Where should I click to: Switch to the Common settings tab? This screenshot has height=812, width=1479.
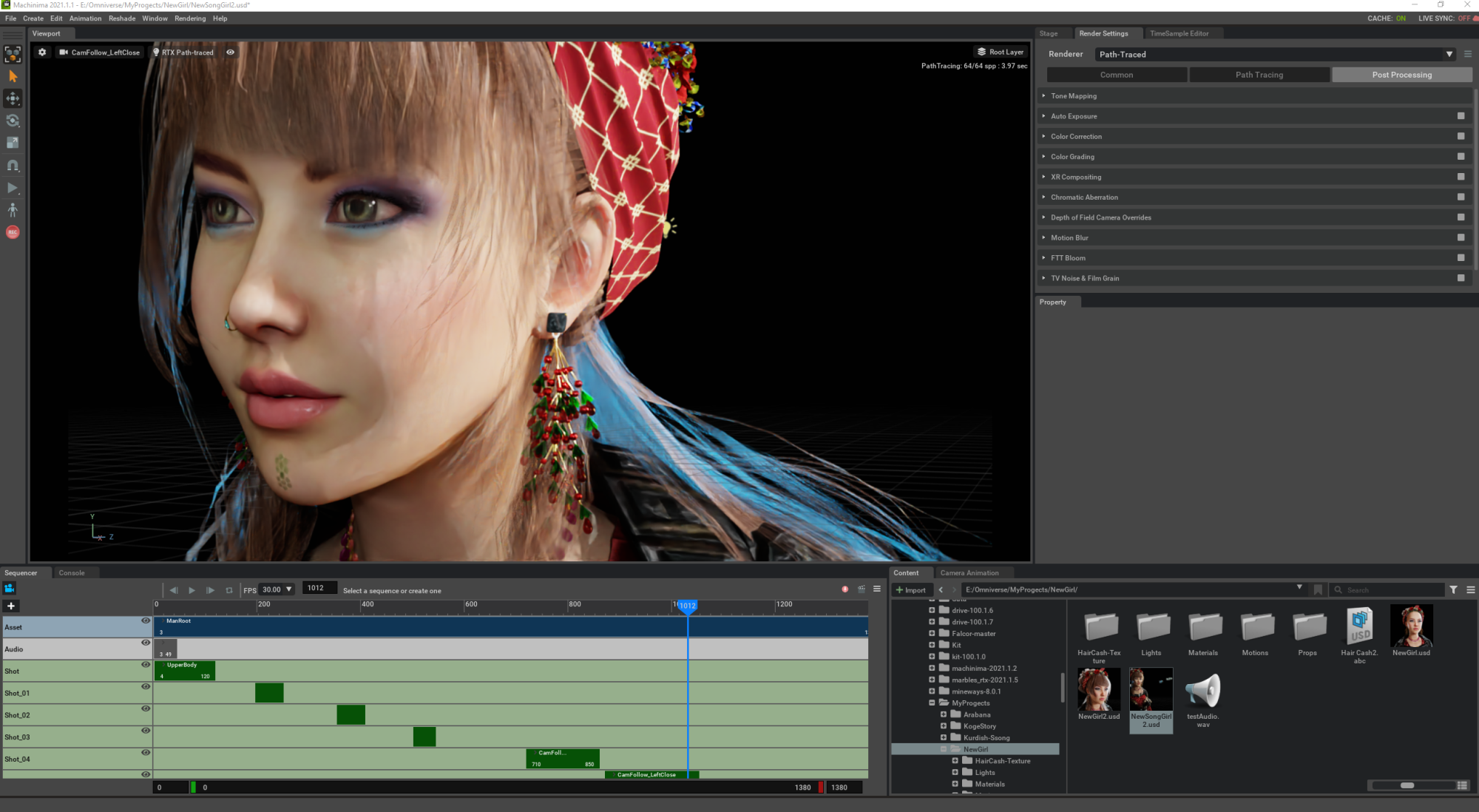pyautogui.click(x=1117, y=75)
